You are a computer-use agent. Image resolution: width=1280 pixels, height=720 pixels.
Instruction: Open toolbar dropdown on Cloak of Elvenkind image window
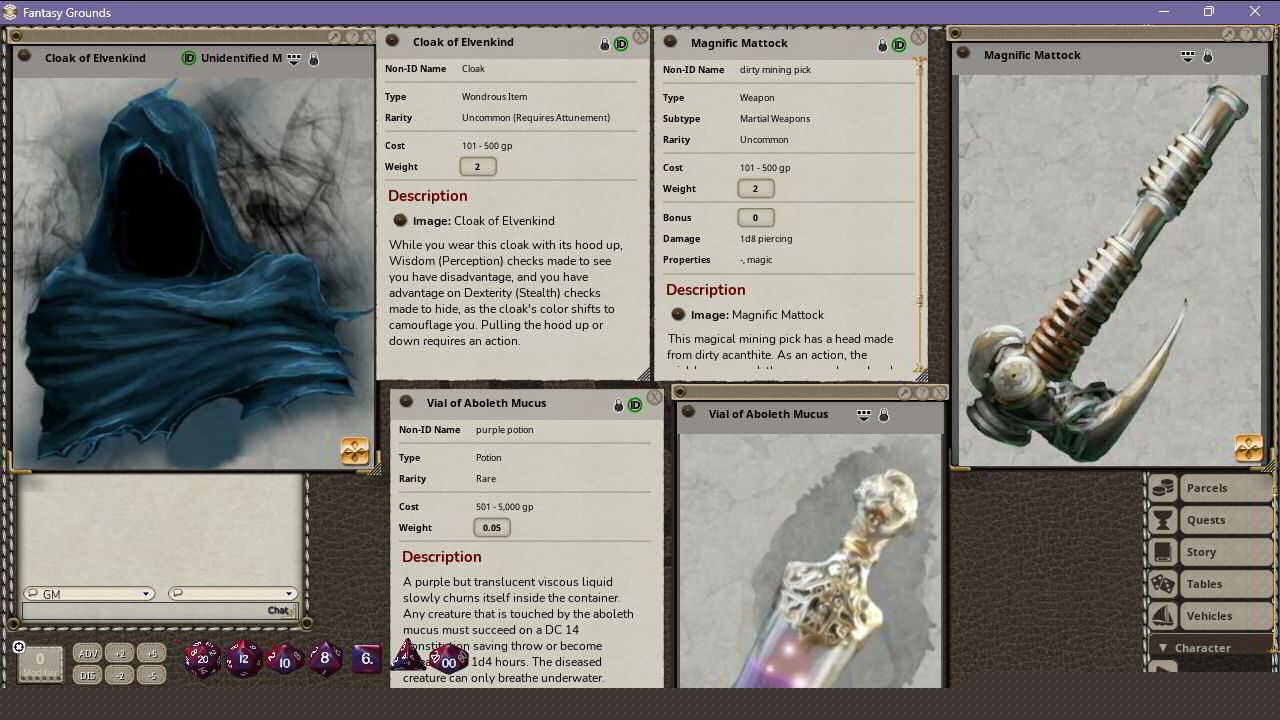[x=294, y=59]
